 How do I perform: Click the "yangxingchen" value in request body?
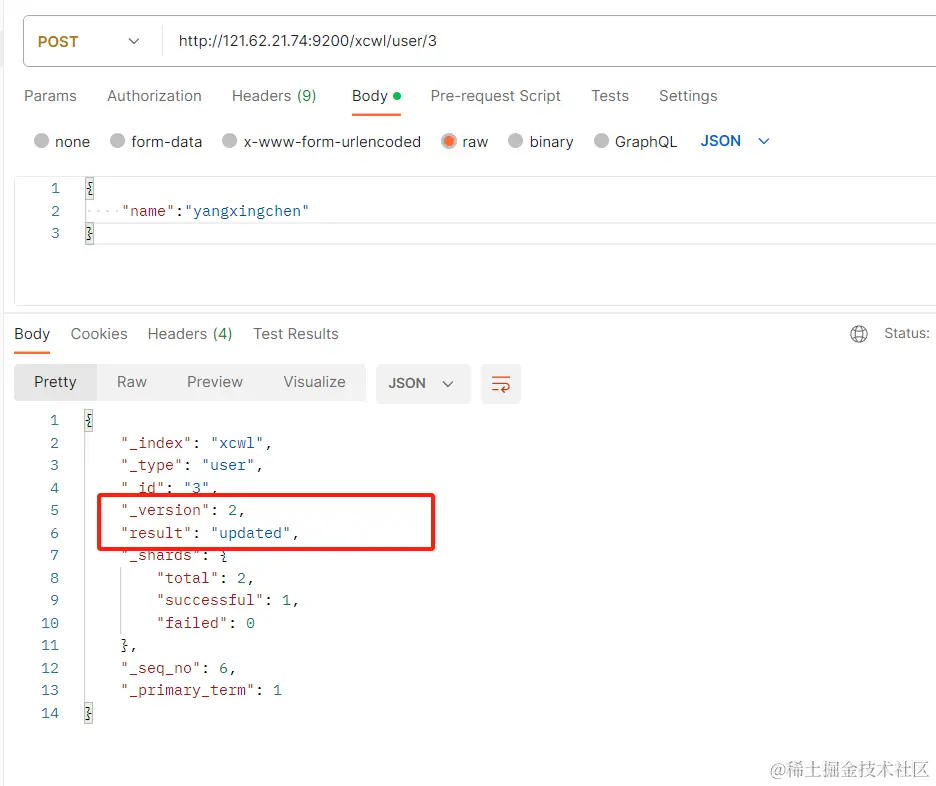[x=247, y=211]
